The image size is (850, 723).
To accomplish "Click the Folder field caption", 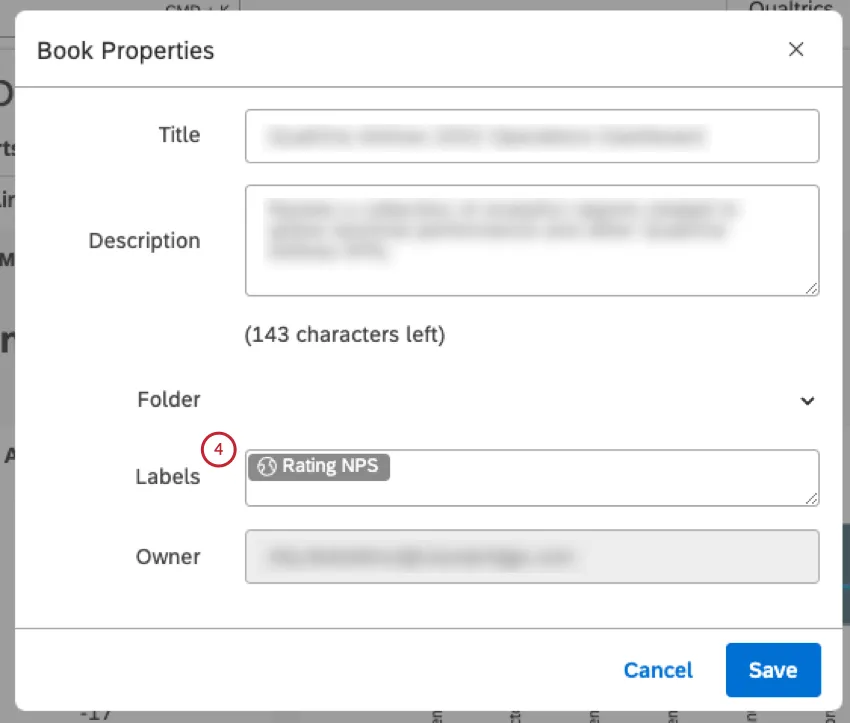I will (169, 400).
